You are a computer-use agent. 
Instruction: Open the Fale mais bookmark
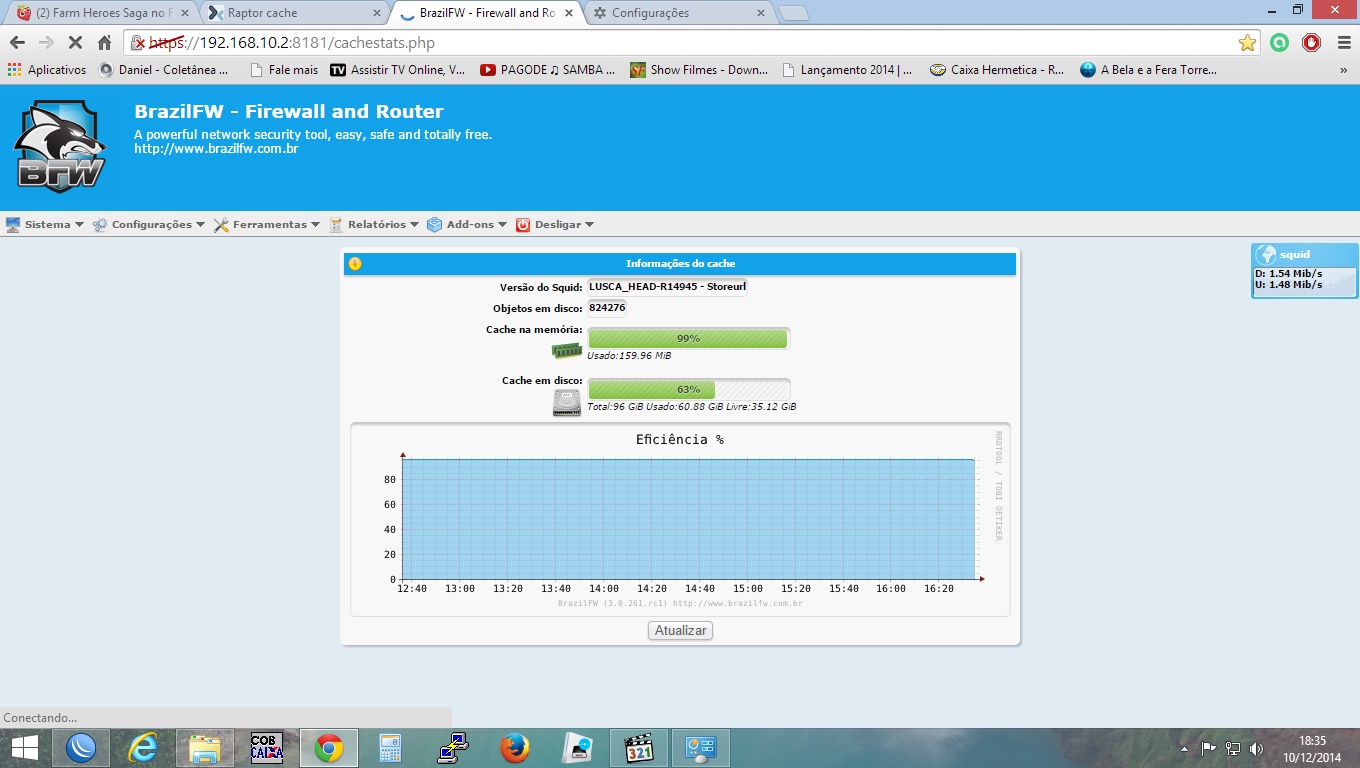284,70
